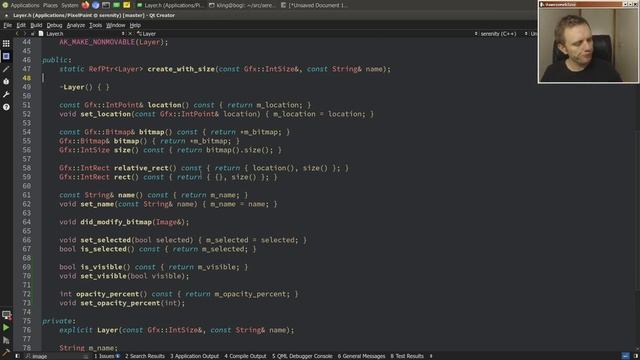Expand the output panes selector arrows
Image resolution: width=640 pixels, height=360 pixels.
point(431,356)
